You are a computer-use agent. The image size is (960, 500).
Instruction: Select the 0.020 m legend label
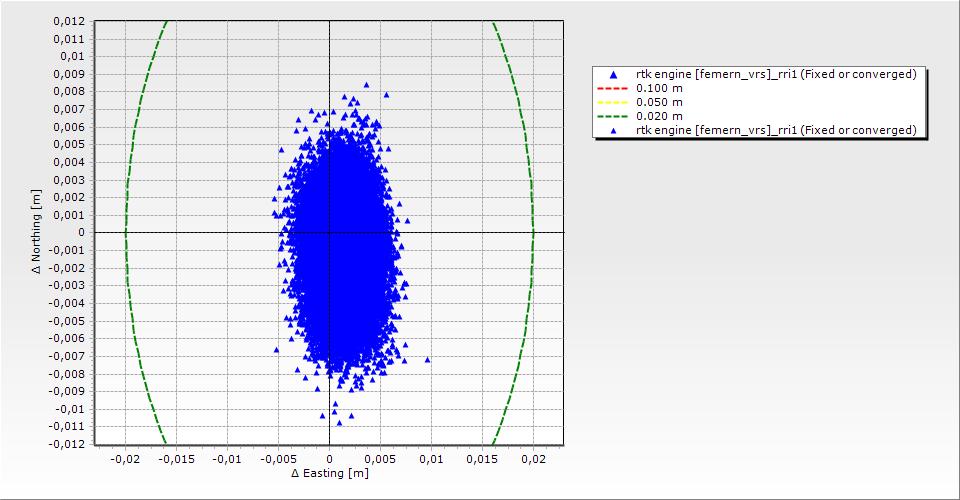pyautogui.click(x=660, y=117)
